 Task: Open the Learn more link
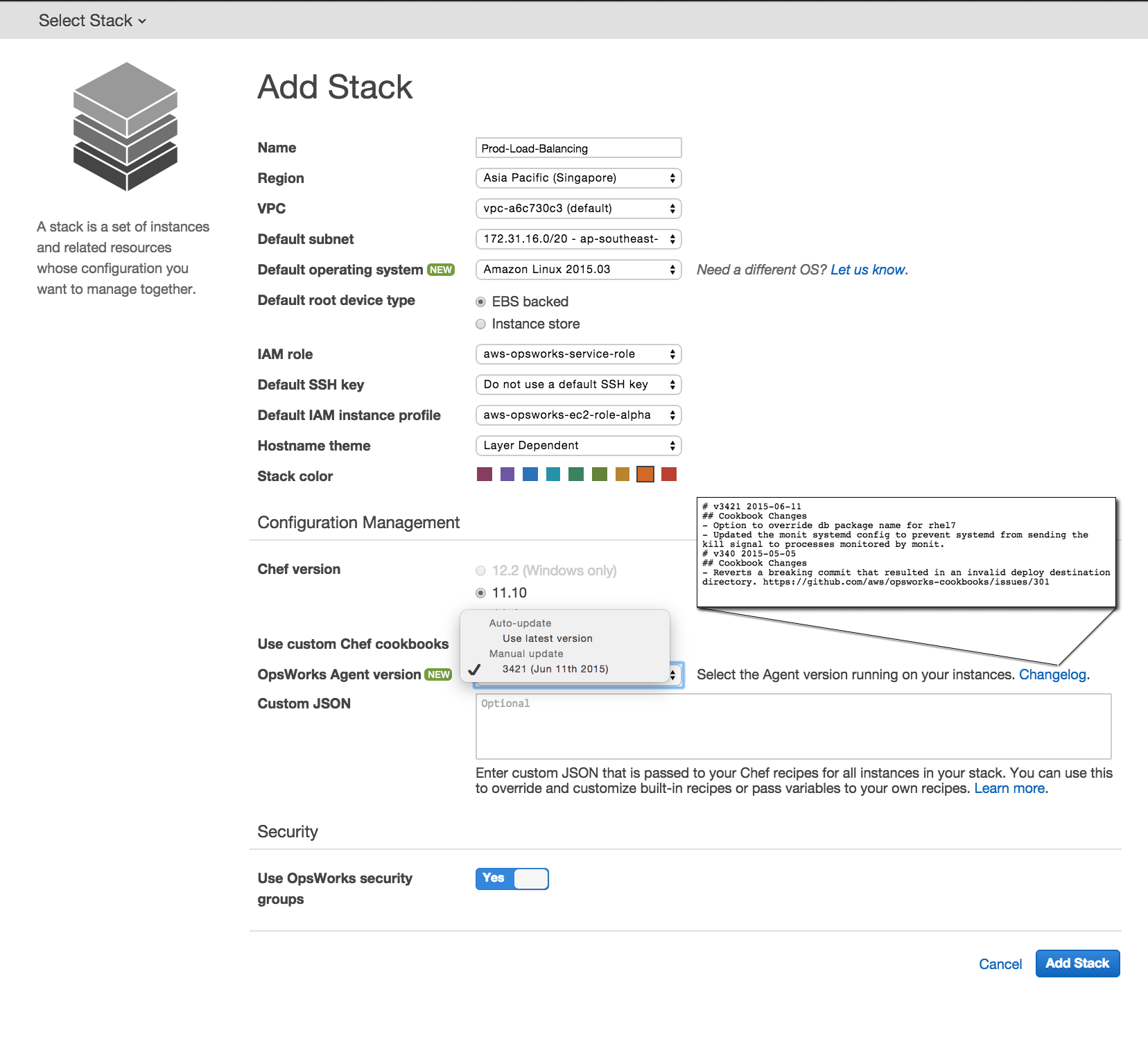1009,788
